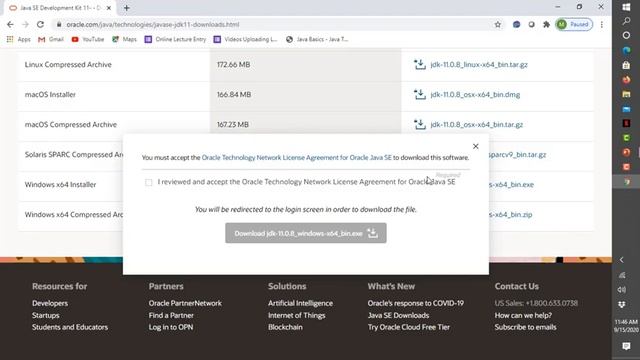This screenshot has height=360, width=640.
Task: Close the license agreement dialog
Action: pos(476,146)
